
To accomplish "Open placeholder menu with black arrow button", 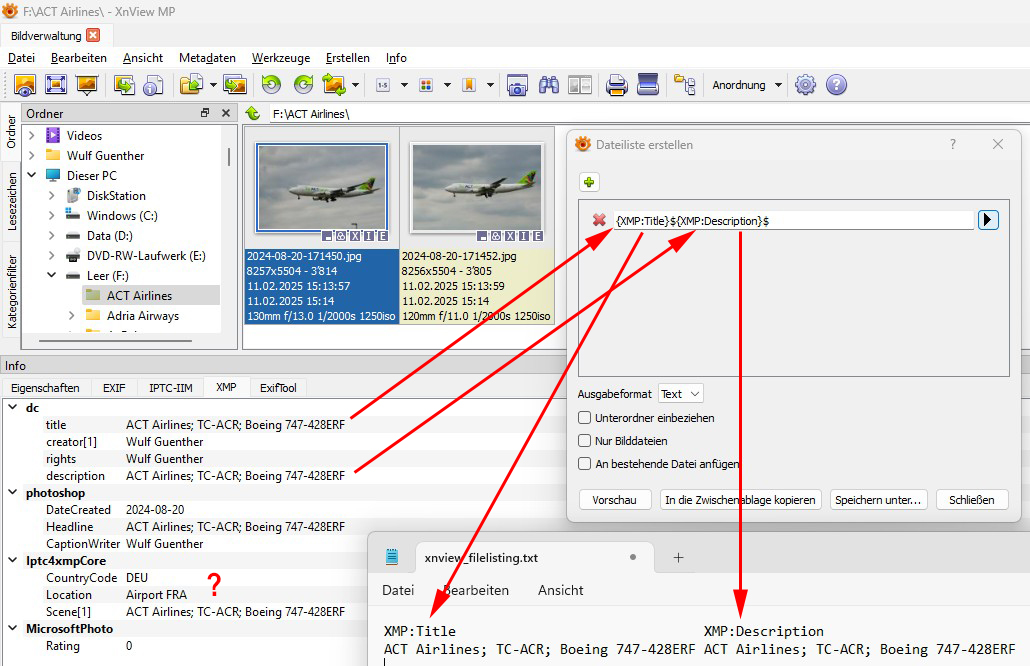I will (x=988, y=220).
